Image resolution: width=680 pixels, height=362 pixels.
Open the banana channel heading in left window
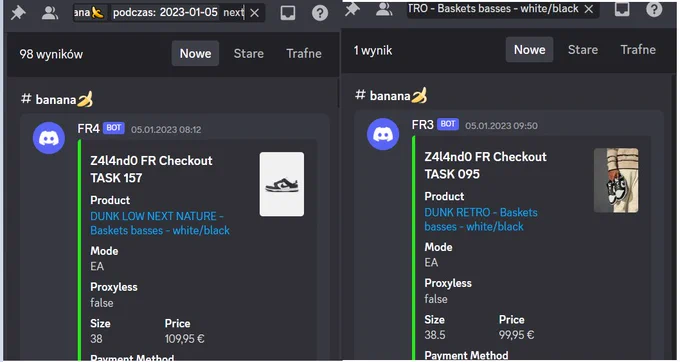coord(57,99)
